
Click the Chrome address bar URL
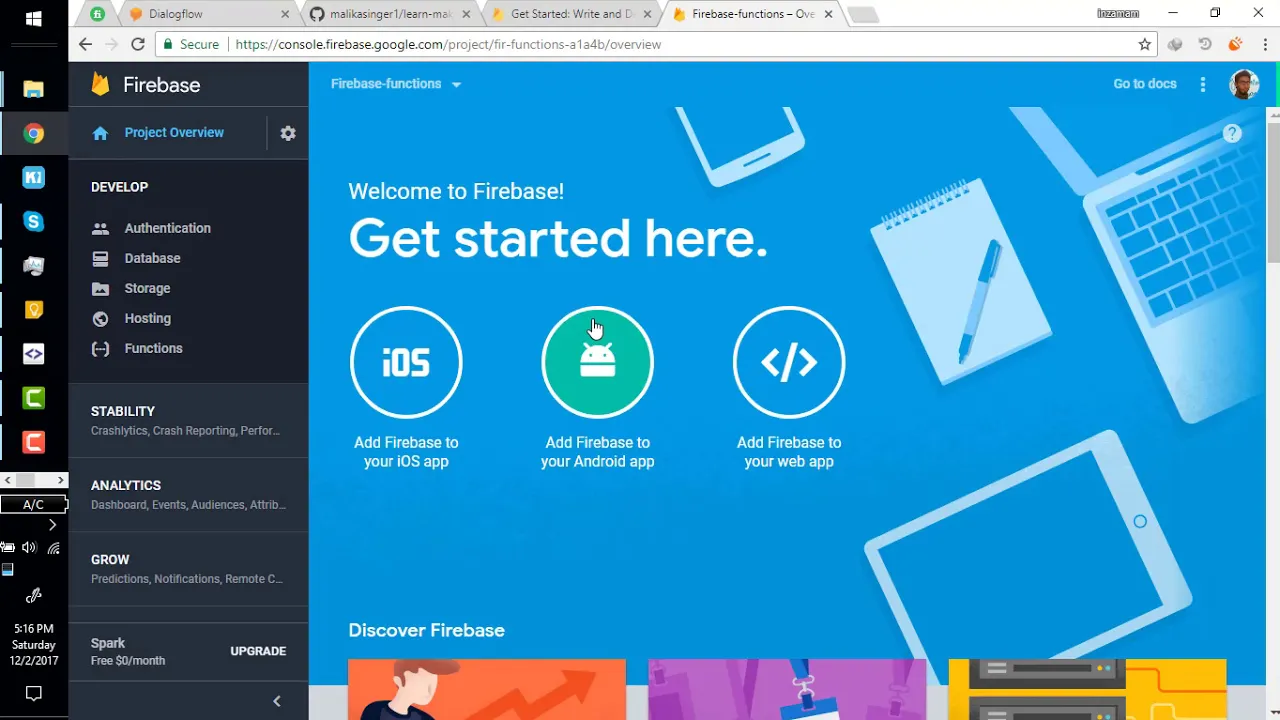[x=448, y=44]
